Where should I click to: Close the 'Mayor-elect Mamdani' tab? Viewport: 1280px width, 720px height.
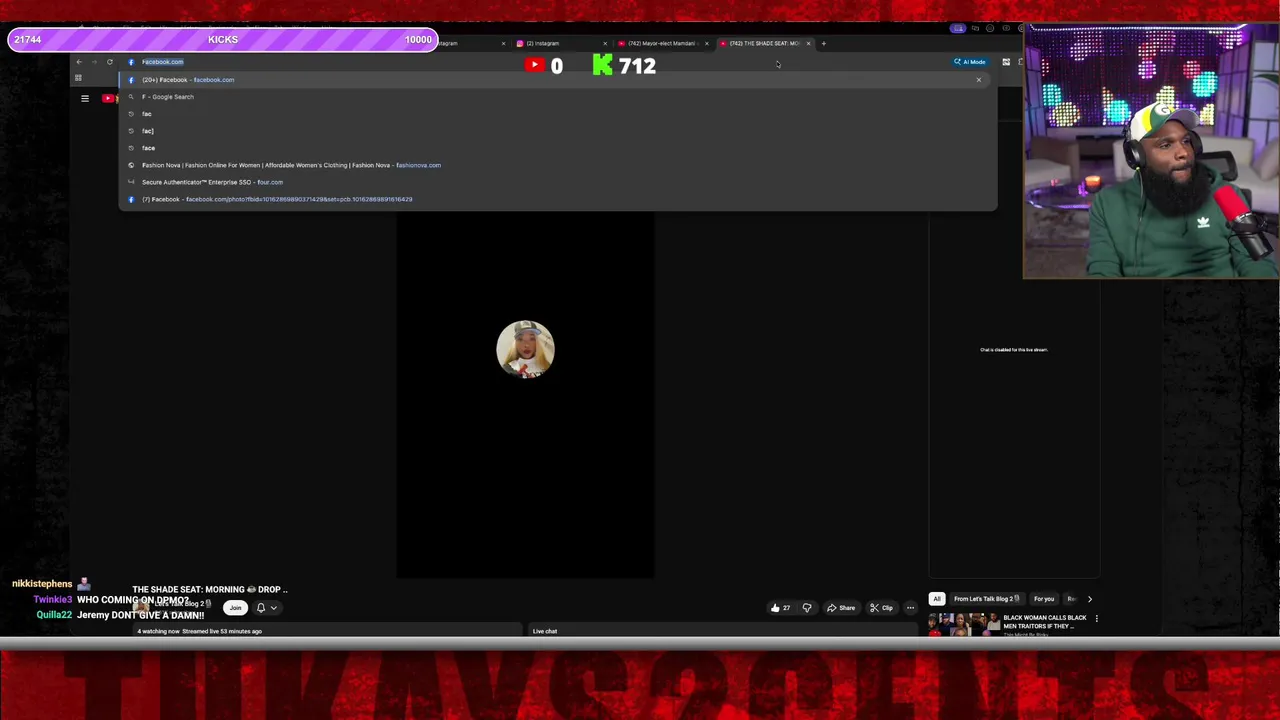tap(707, 43)
